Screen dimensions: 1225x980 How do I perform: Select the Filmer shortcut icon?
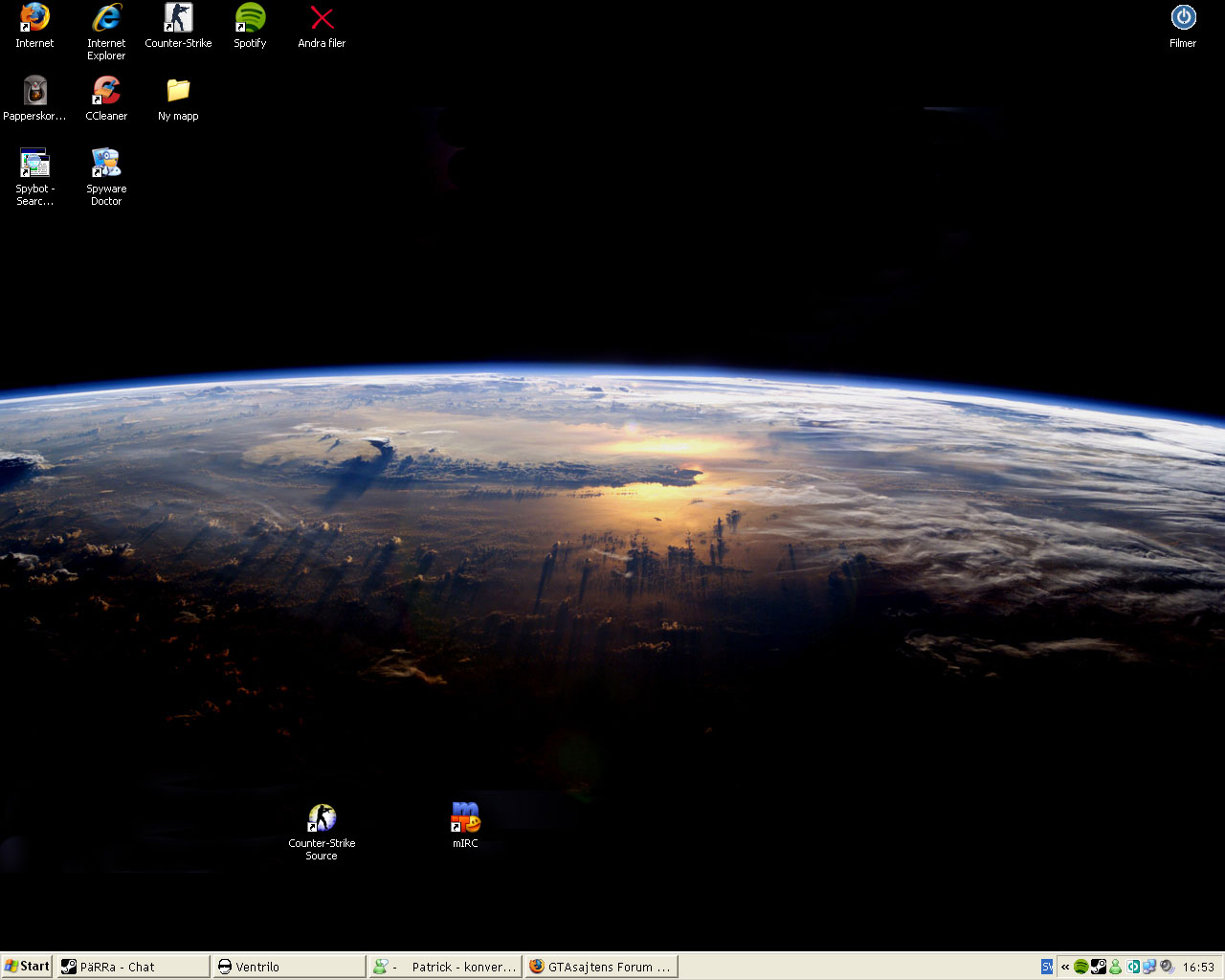point(1183,19)
